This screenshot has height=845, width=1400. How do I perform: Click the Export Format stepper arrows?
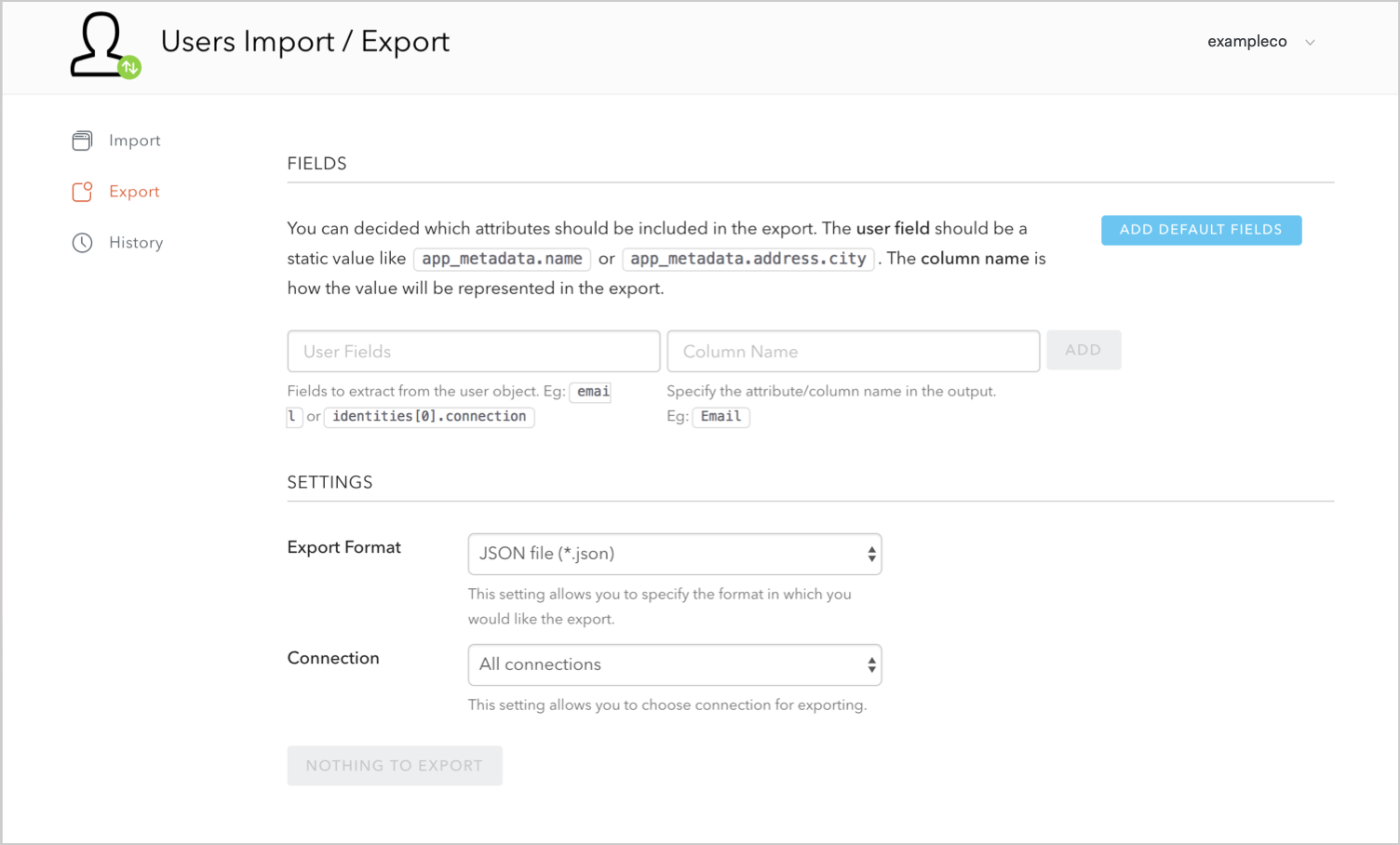pyautogui.click(x=871, y=554)
